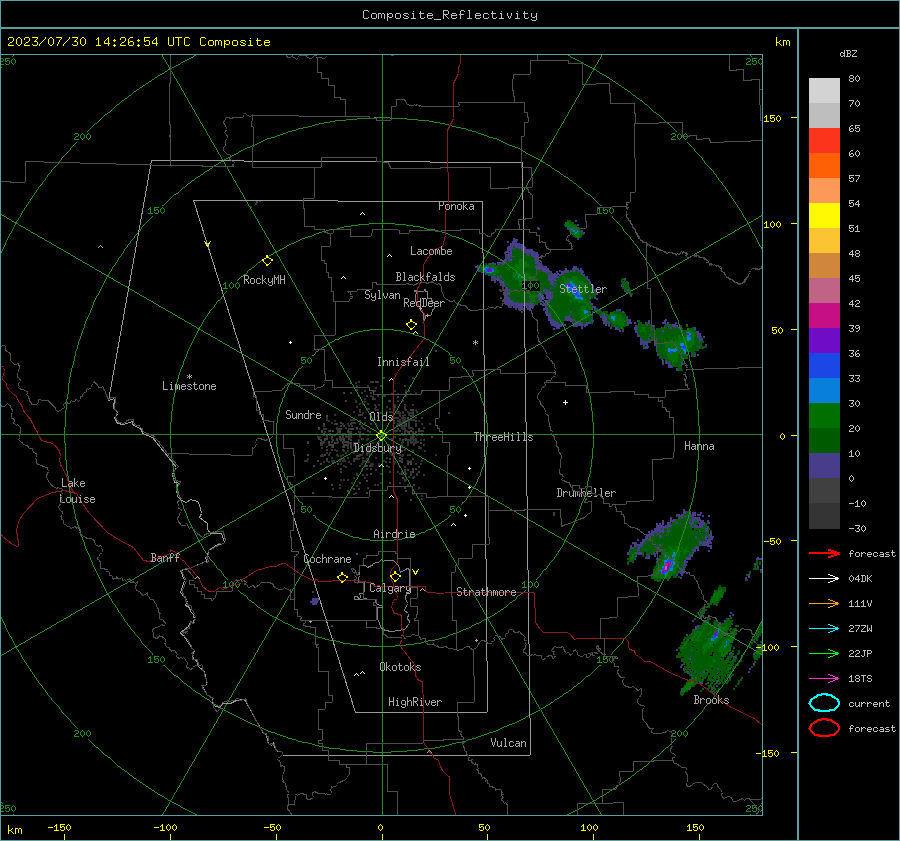Viewport: 900px width, 841px height.
Task: Click the white 04DK arrow icon
Action: (824, 579)
